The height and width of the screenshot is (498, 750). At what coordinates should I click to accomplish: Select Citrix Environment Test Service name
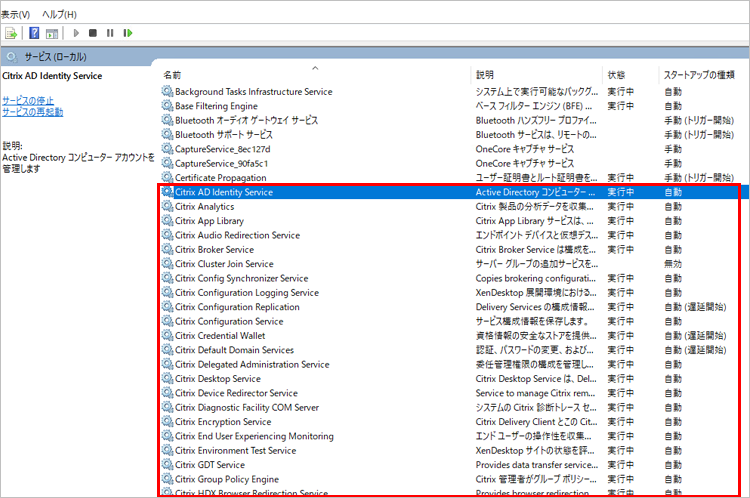click(x=235, y=451)
